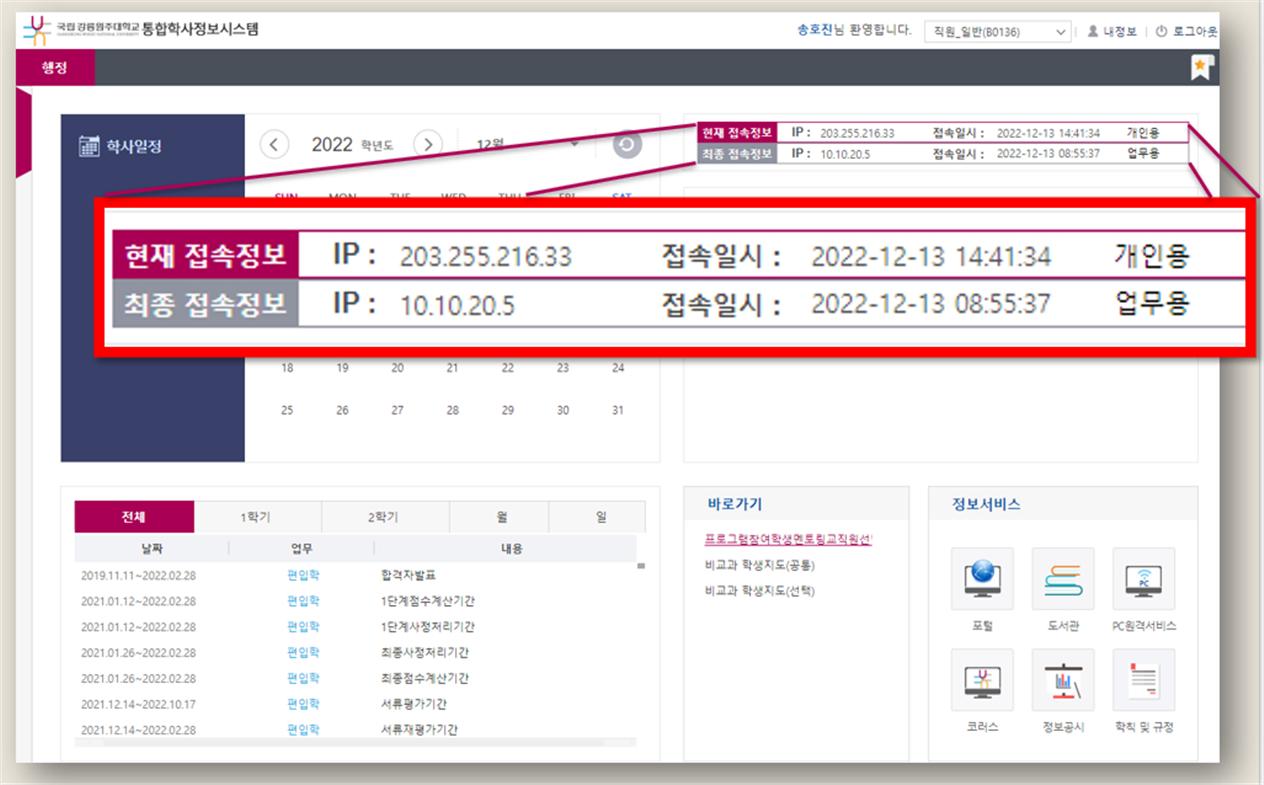
Task: Open the 도서관 library icon
Action: (x=1063, y=579)
